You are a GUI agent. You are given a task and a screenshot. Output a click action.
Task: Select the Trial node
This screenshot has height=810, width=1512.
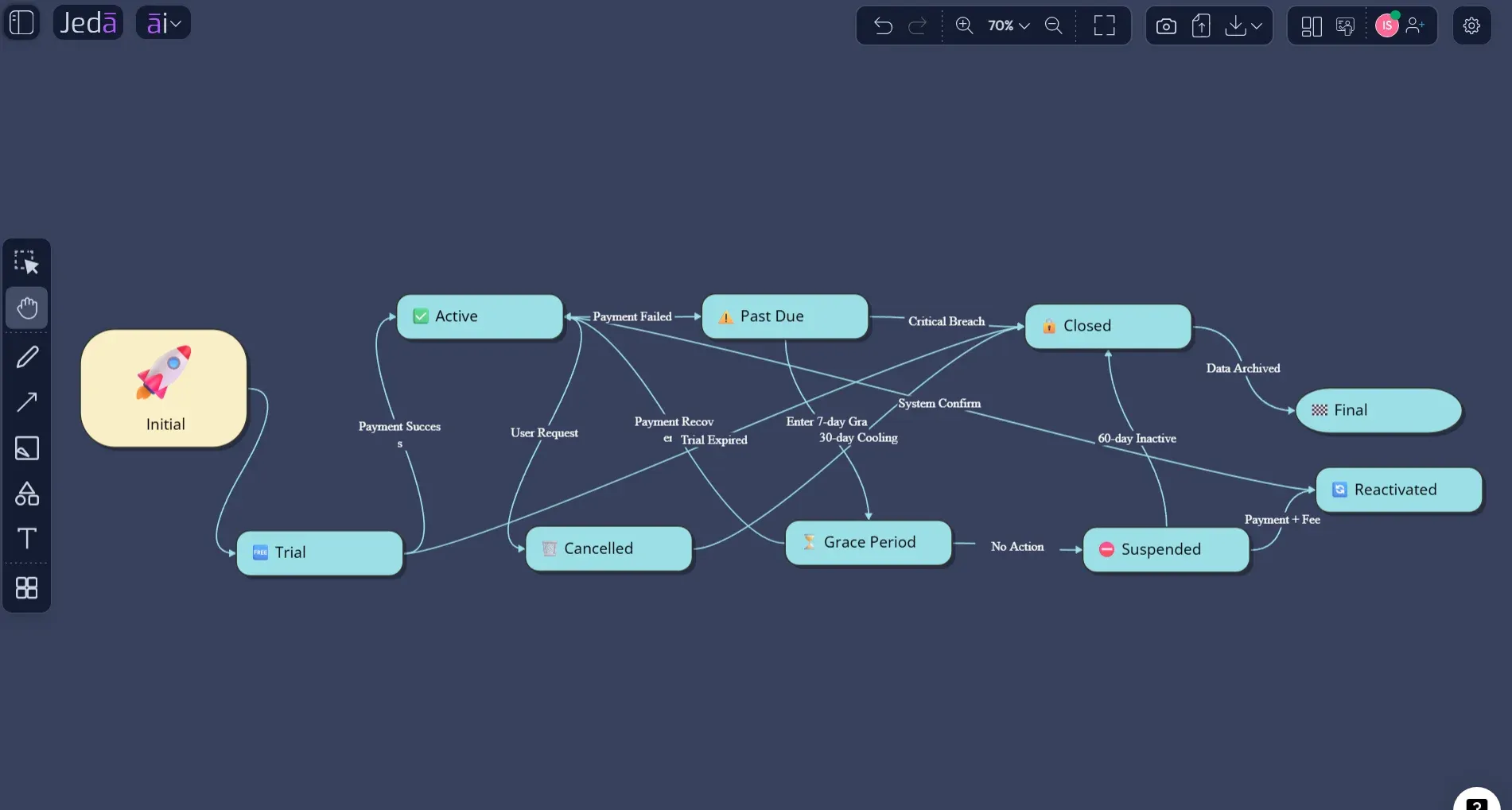320,552
